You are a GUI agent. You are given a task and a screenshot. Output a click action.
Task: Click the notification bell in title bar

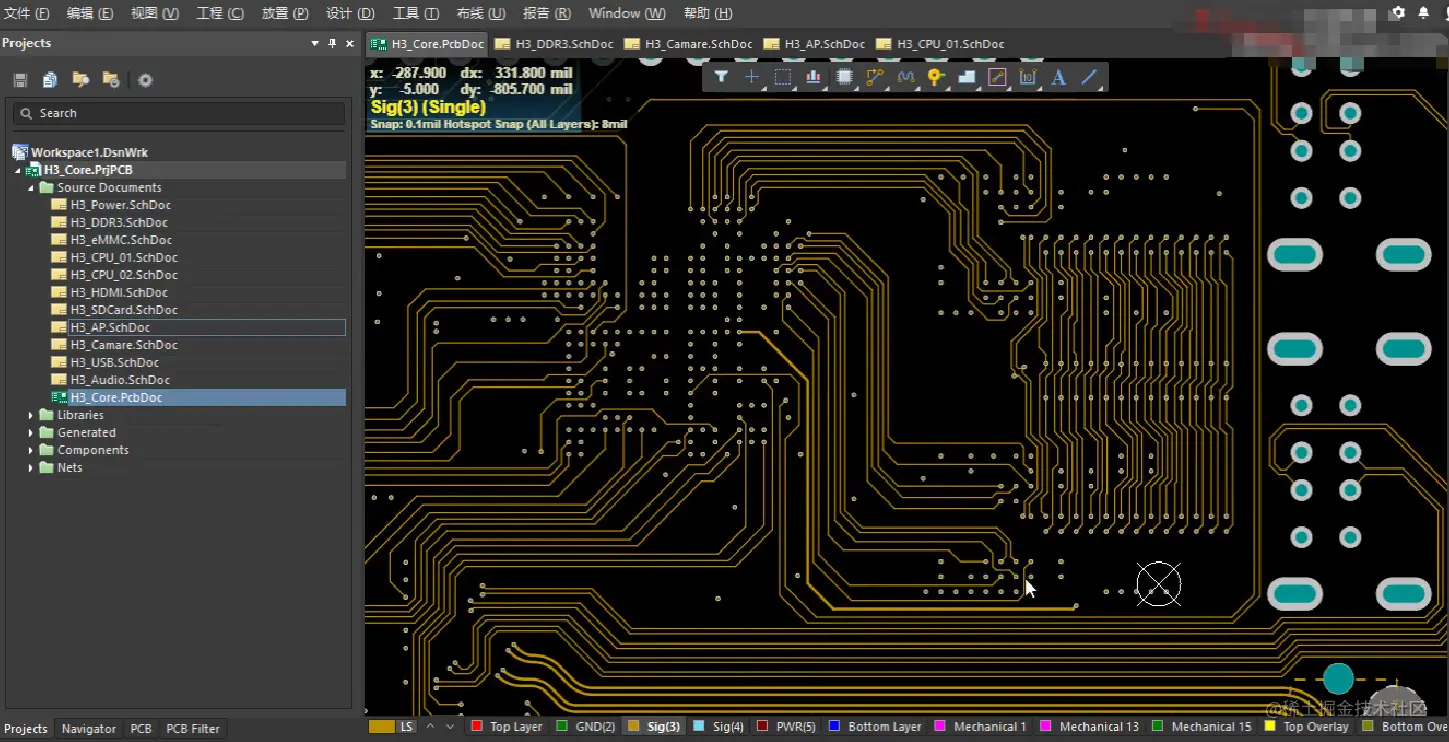tap(1424, 13)
